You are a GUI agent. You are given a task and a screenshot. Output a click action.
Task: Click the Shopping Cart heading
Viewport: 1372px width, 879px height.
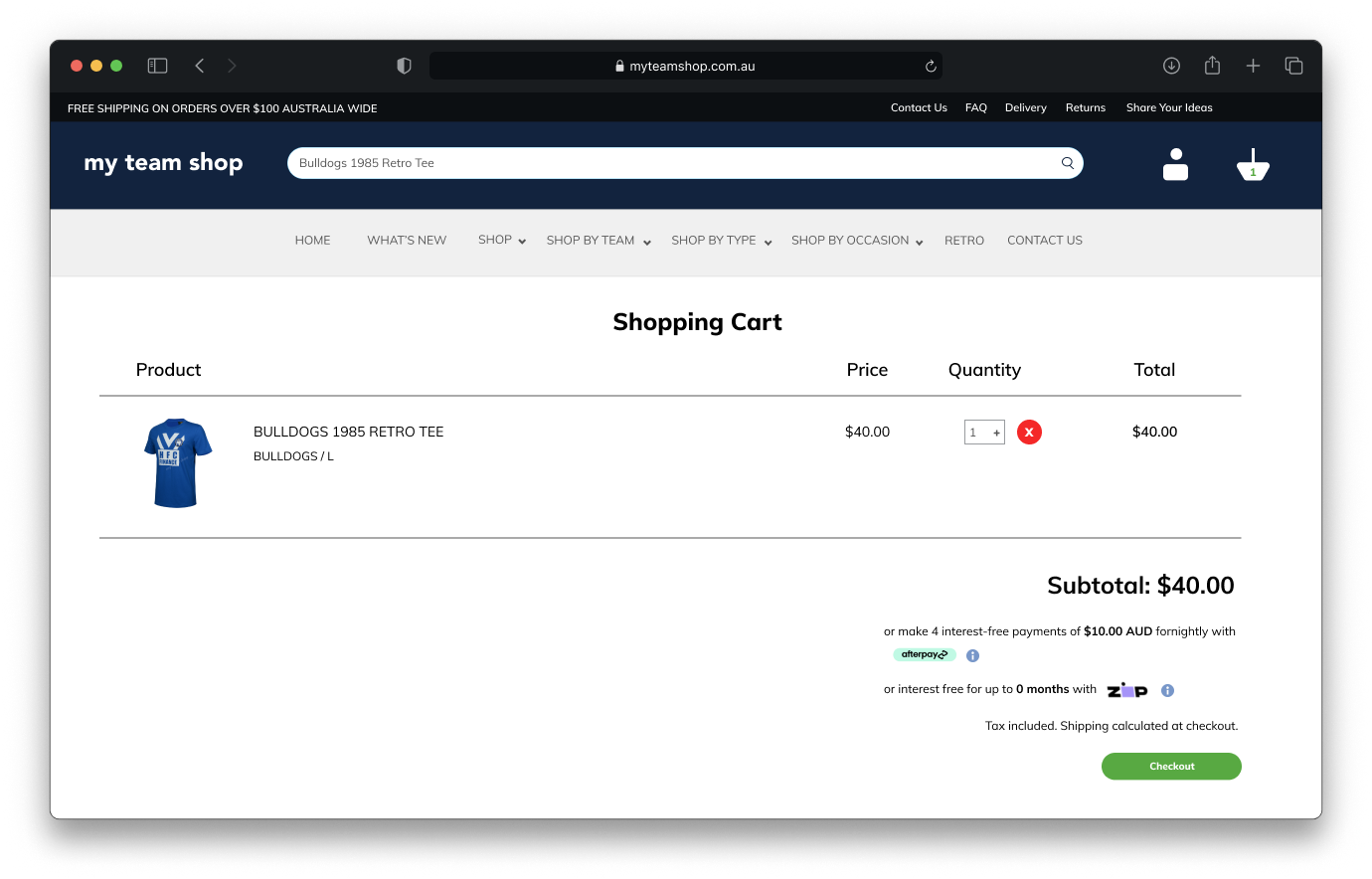click(697, 322)
